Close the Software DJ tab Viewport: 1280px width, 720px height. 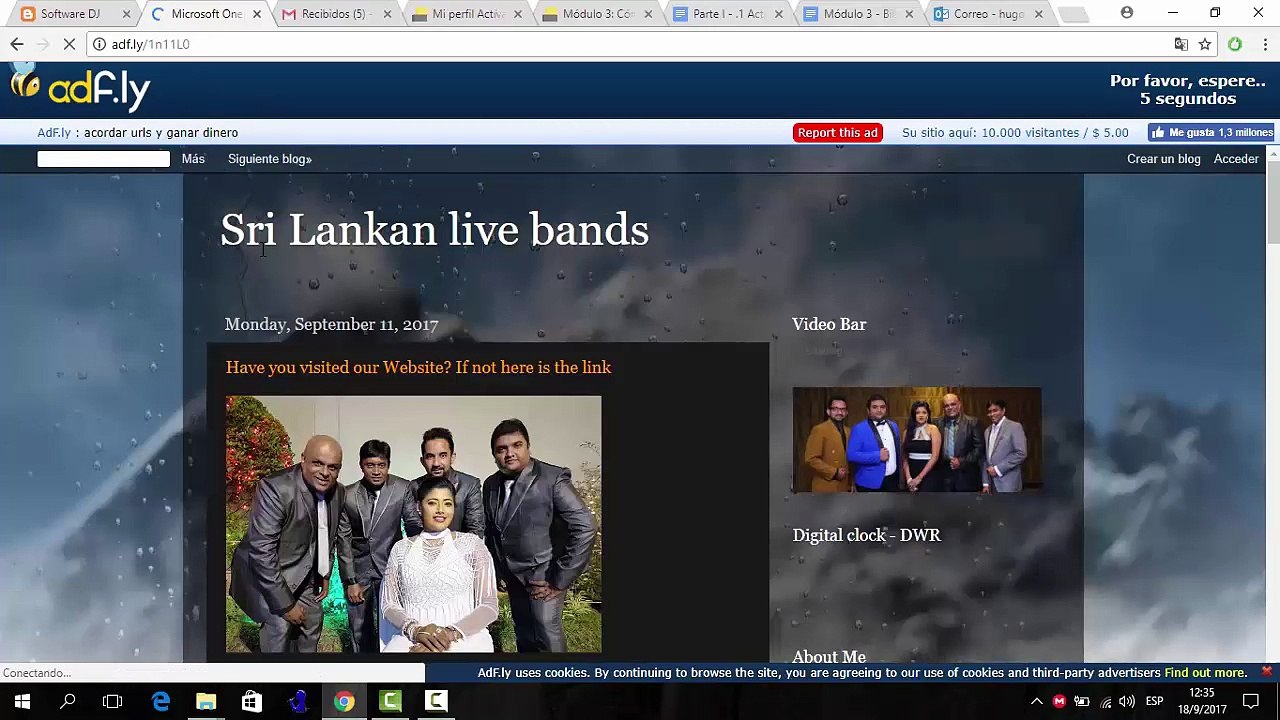(126, 14)
